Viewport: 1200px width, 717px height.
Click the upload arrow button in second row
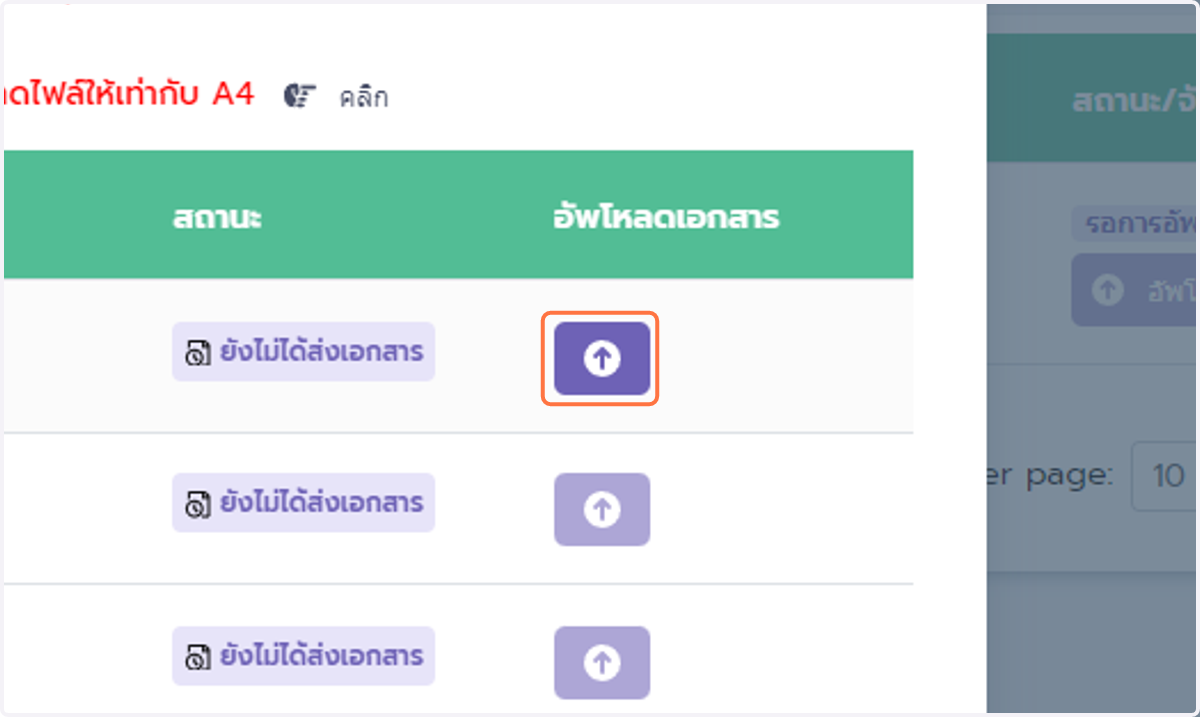(x=602, y=509)
